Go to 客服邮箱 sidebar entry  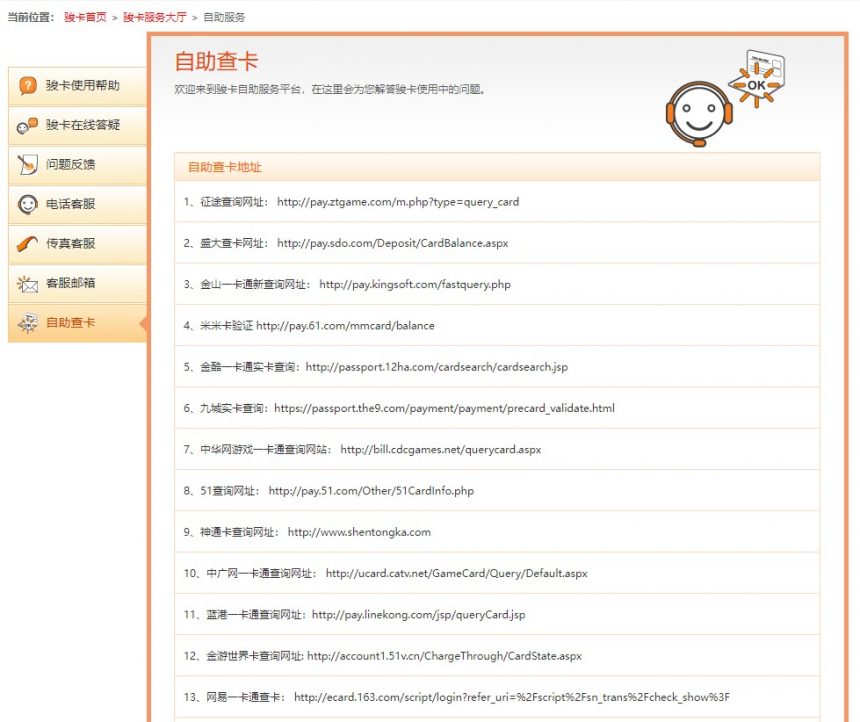78,284
